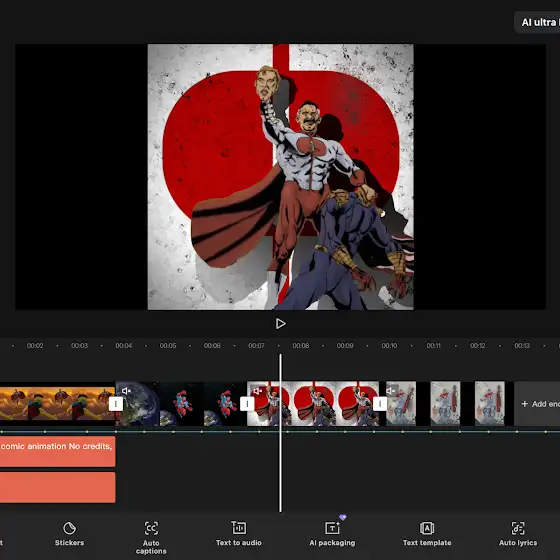
Task: Open Auto captions tool
Action: click(151, 538)
